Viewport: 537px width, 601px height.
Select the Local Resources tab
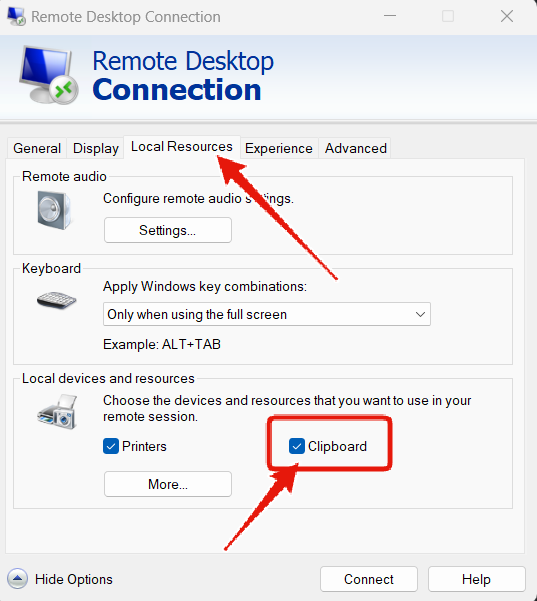tap(182, 146)
